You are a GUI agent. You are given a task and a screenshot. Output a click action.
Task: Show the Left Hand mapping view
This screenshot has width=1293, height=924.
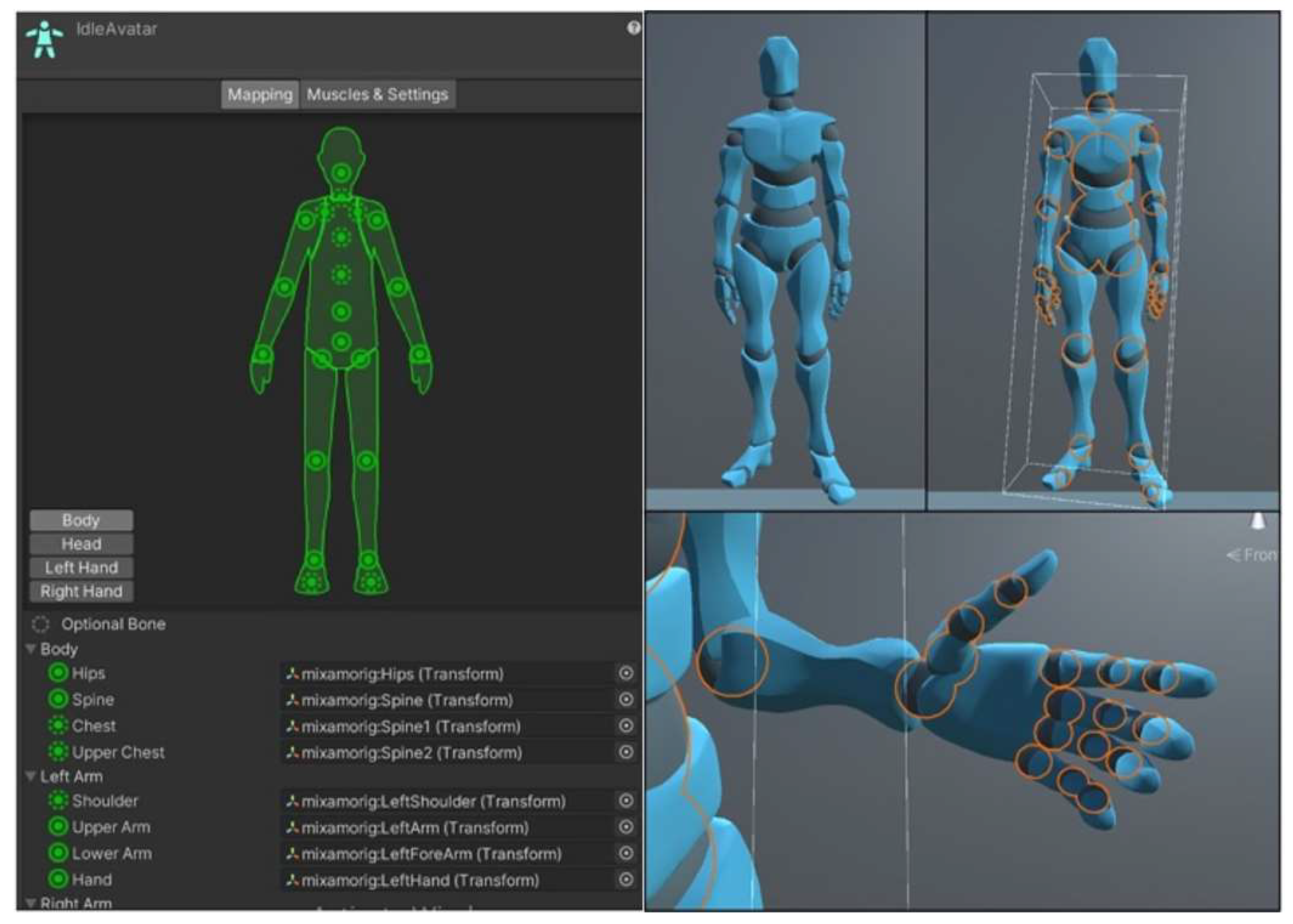81,567
